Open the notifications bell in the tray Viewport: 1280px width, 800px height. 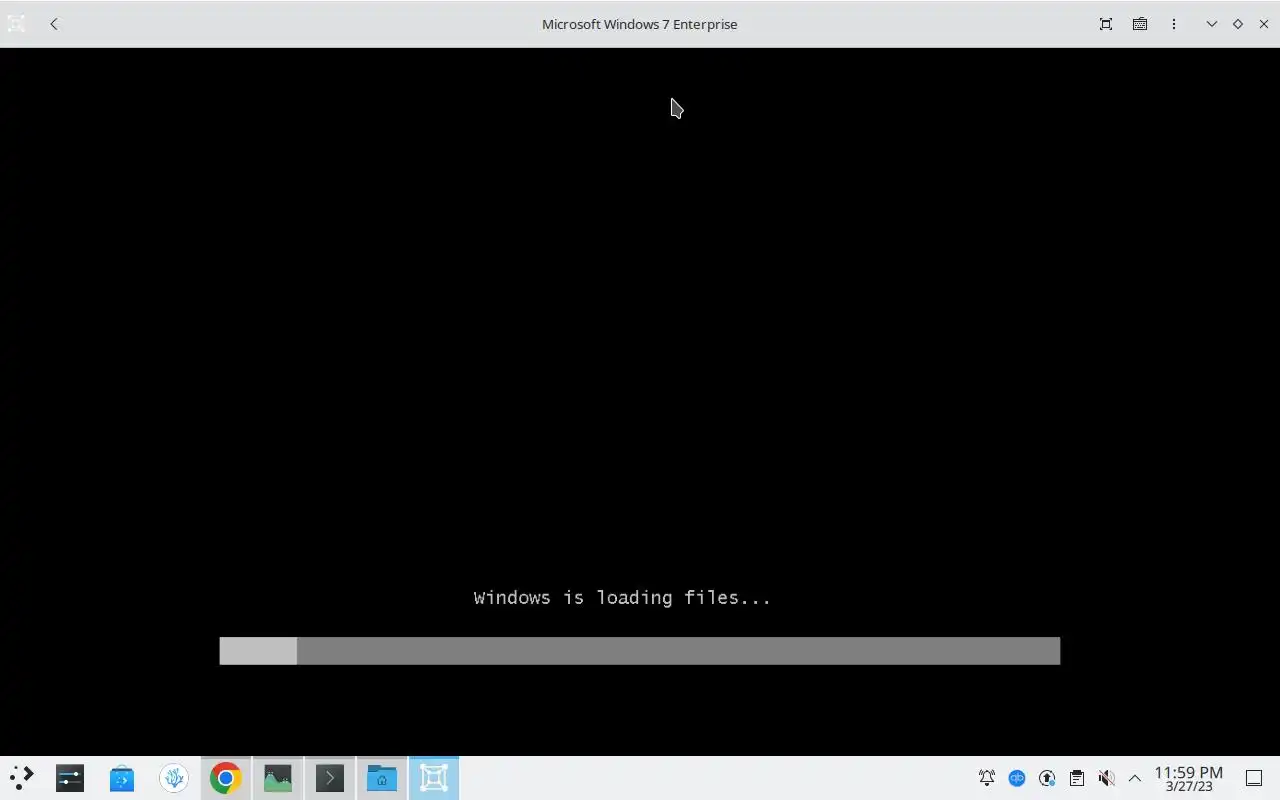coord(987,778)
